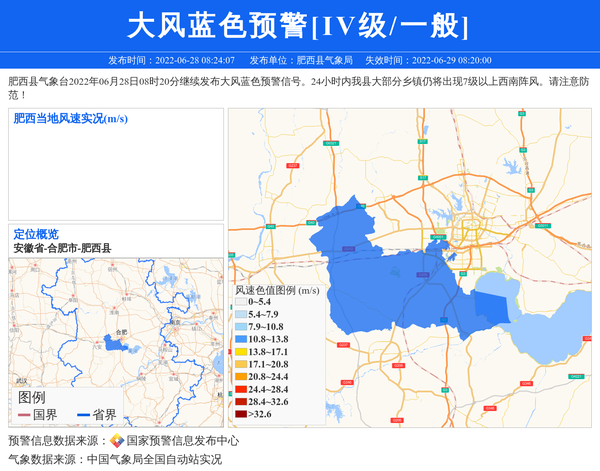Click the 发布时间 2022-06-28 08:24:07 text
Viewport: 600px width, 471px height.
171,60
